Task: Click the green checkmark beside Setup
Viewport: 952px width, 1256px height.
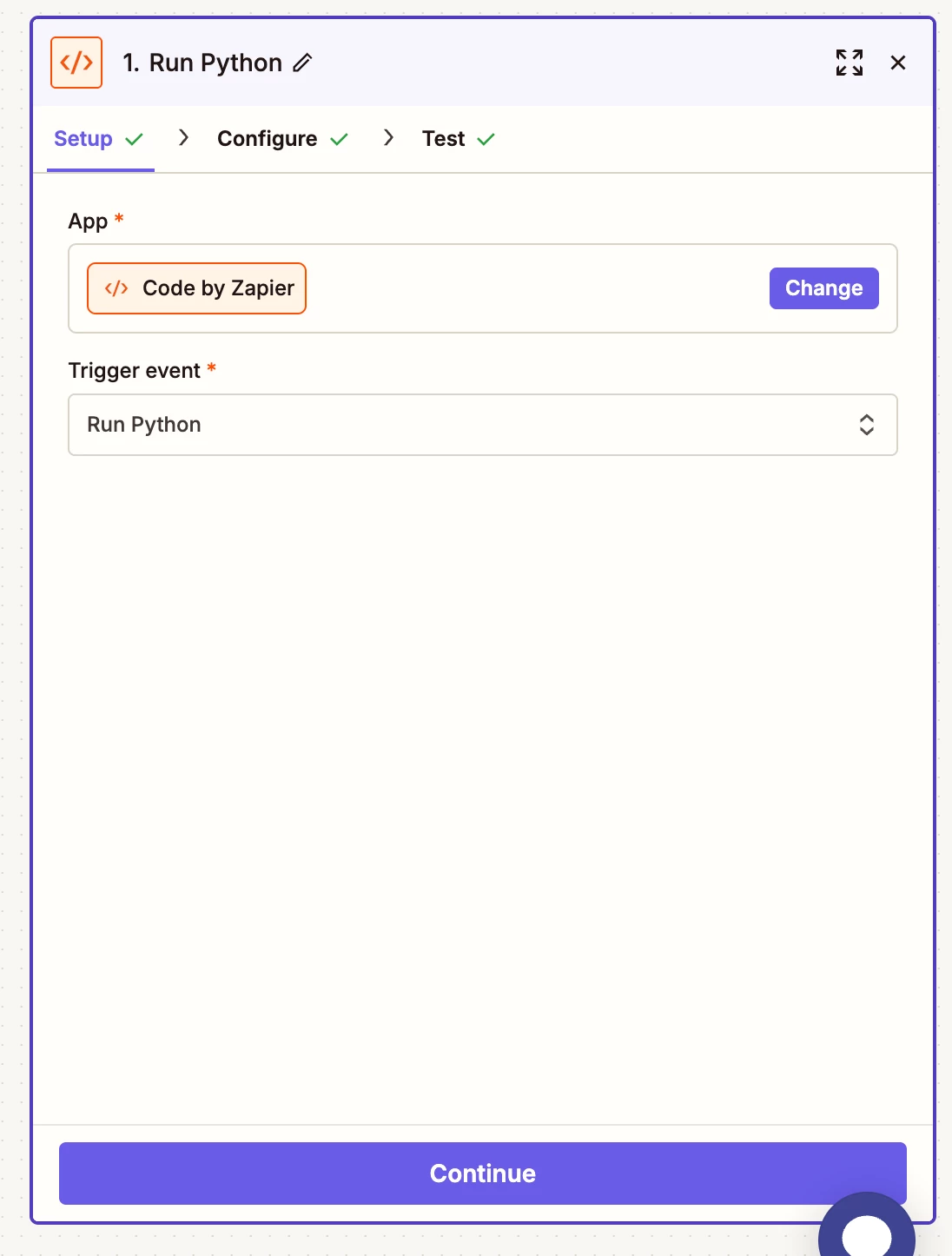Action: pyautogui.click(x=135, y=139)
